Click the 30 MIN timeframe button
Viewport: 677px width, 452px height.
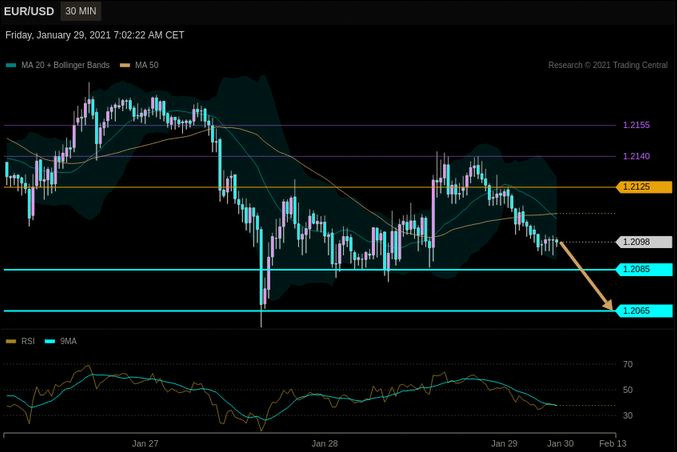[x=81, y=11]
